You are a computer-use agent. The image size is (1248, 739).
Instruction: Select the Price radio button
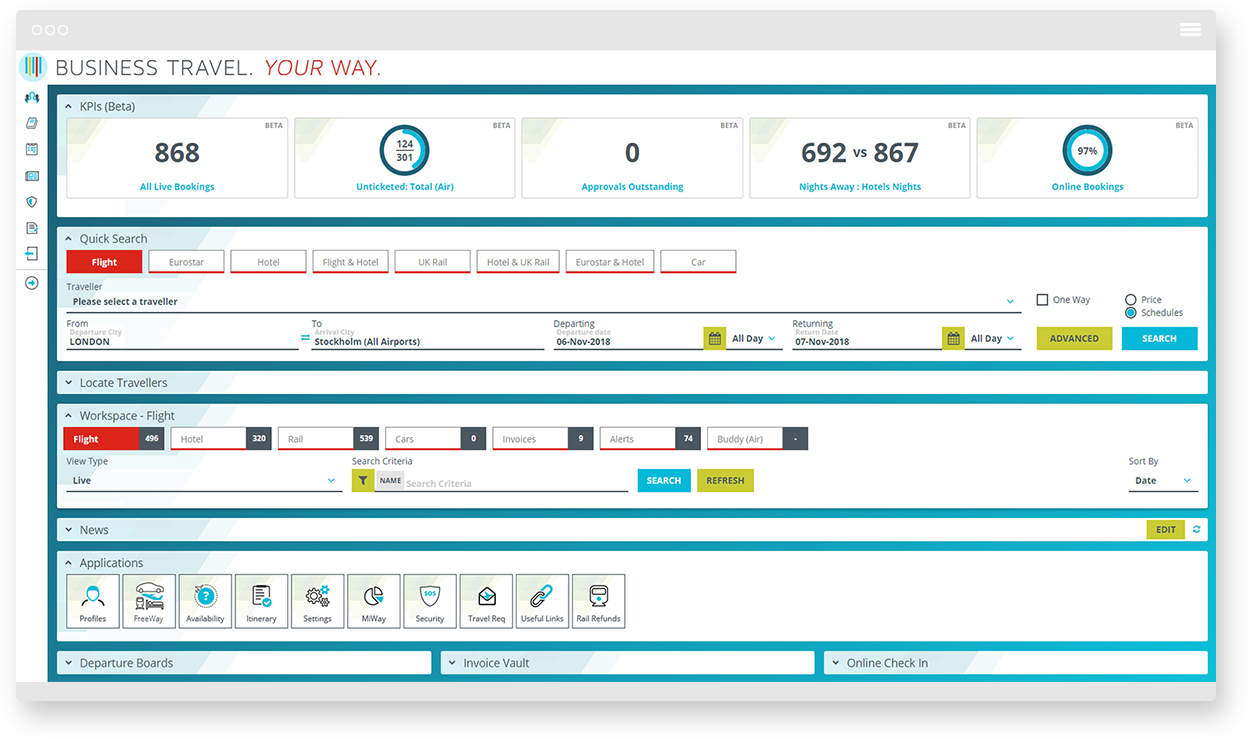tap(1131, 300)
